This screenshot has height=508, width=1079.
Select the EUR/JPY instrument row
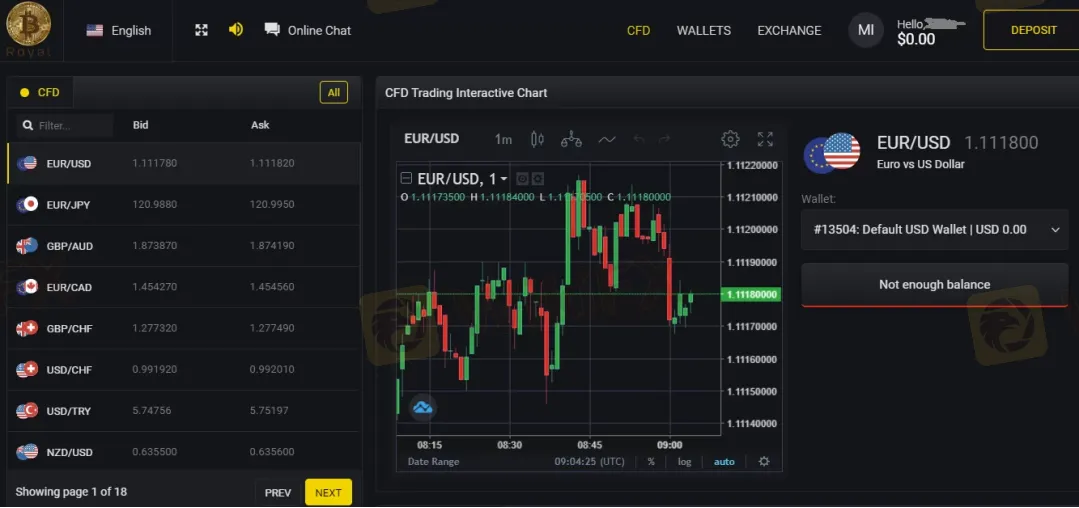[x=184, y=204]
